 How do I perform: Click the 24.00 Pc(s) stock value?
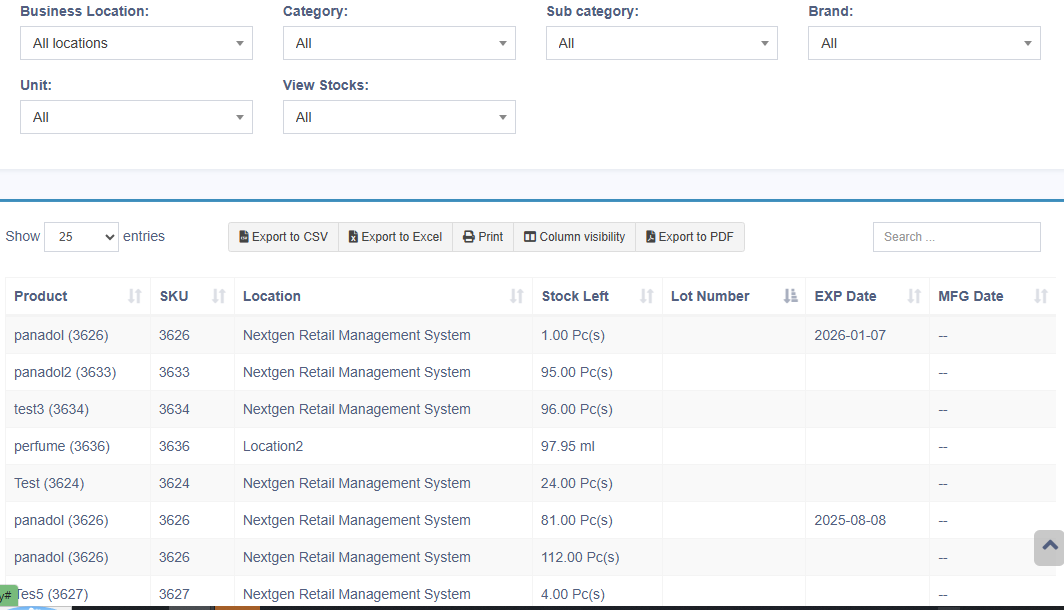[577, 483]
